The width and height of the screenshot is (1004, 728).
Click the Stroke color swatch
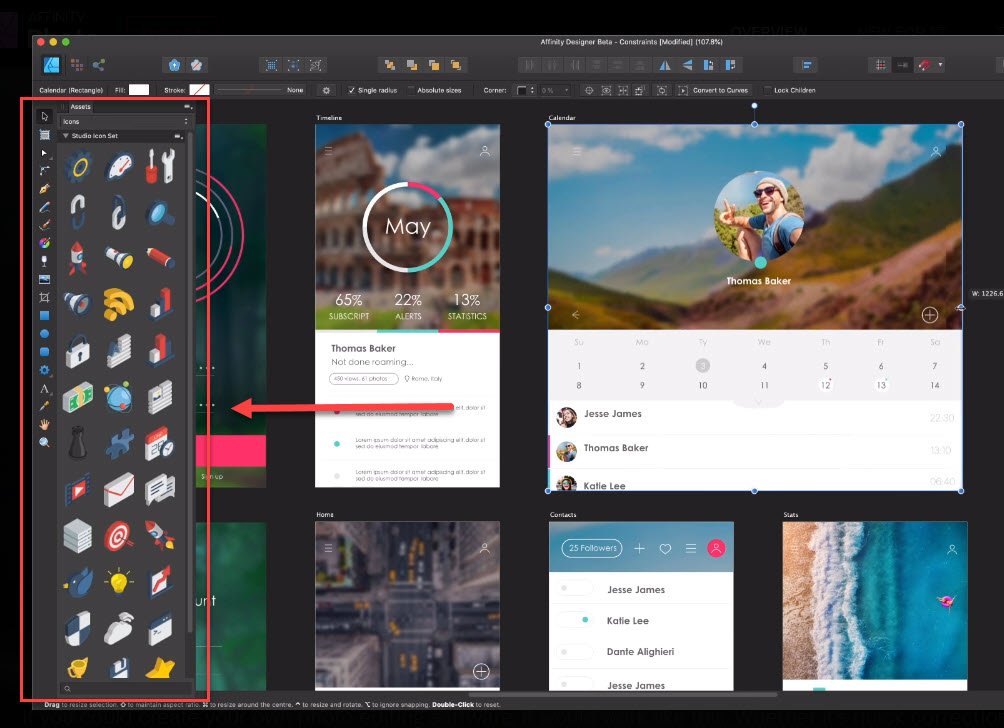[x=199, y=90]
